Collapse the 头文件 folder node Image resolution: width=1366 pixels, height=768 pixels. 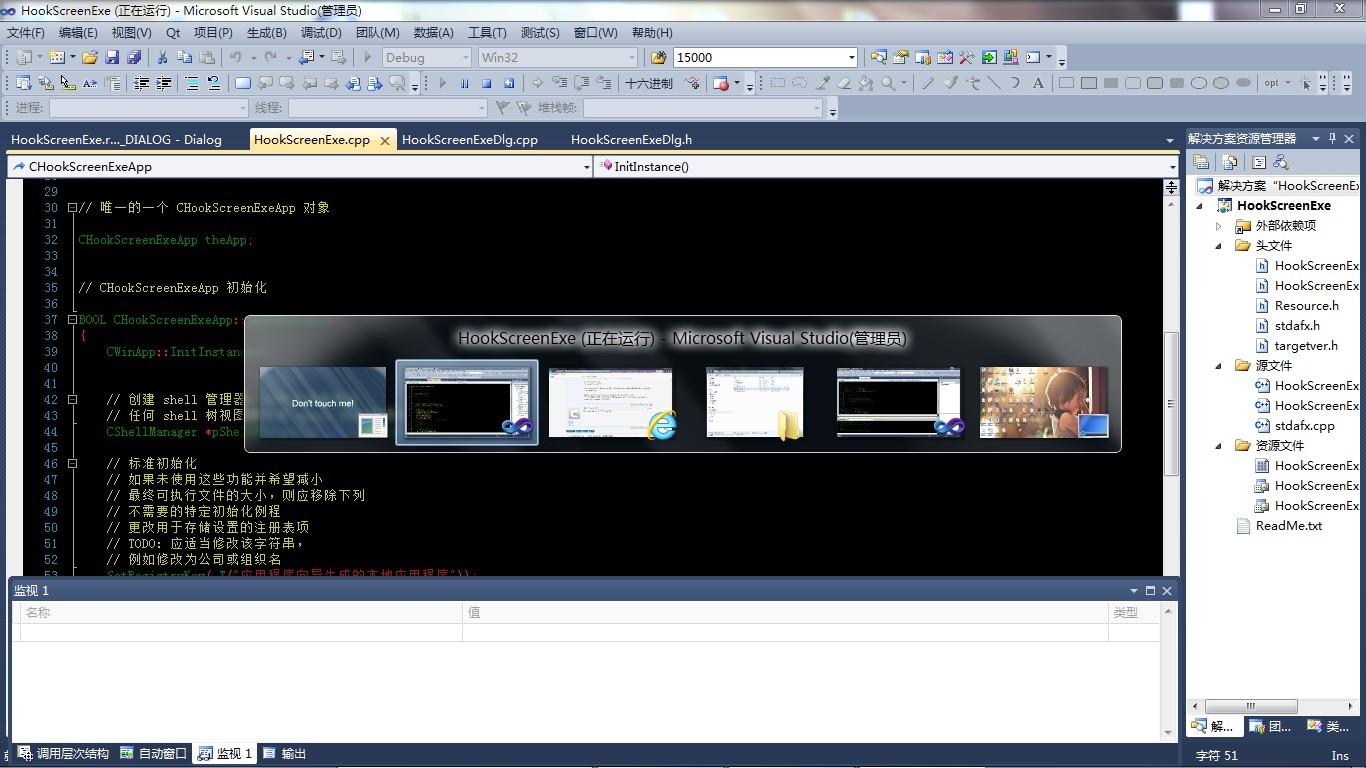click(1219, 246)
